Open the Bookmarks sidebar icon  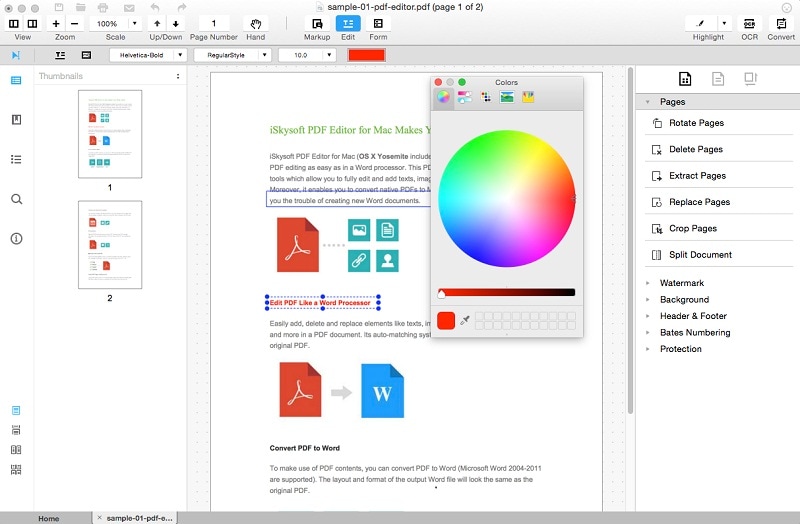[x=16, y=119]
